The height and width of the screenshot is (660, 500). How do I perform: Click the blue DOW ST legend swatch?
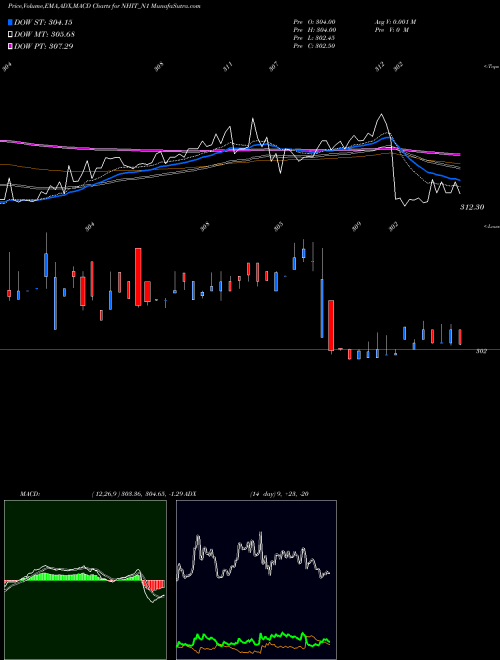[x=10, y=22]
